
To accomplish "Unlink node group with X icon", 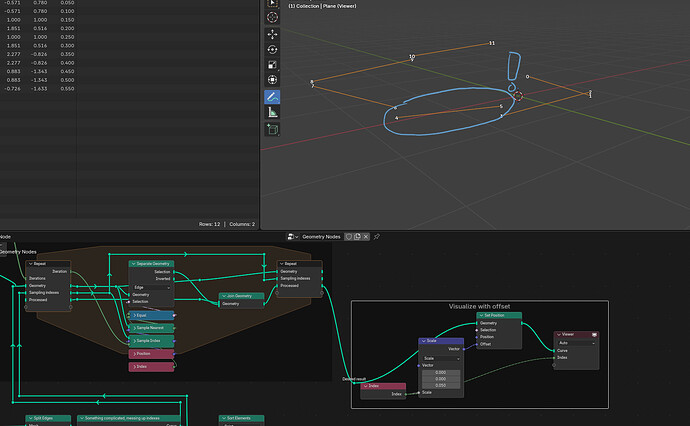I will 366,237.
